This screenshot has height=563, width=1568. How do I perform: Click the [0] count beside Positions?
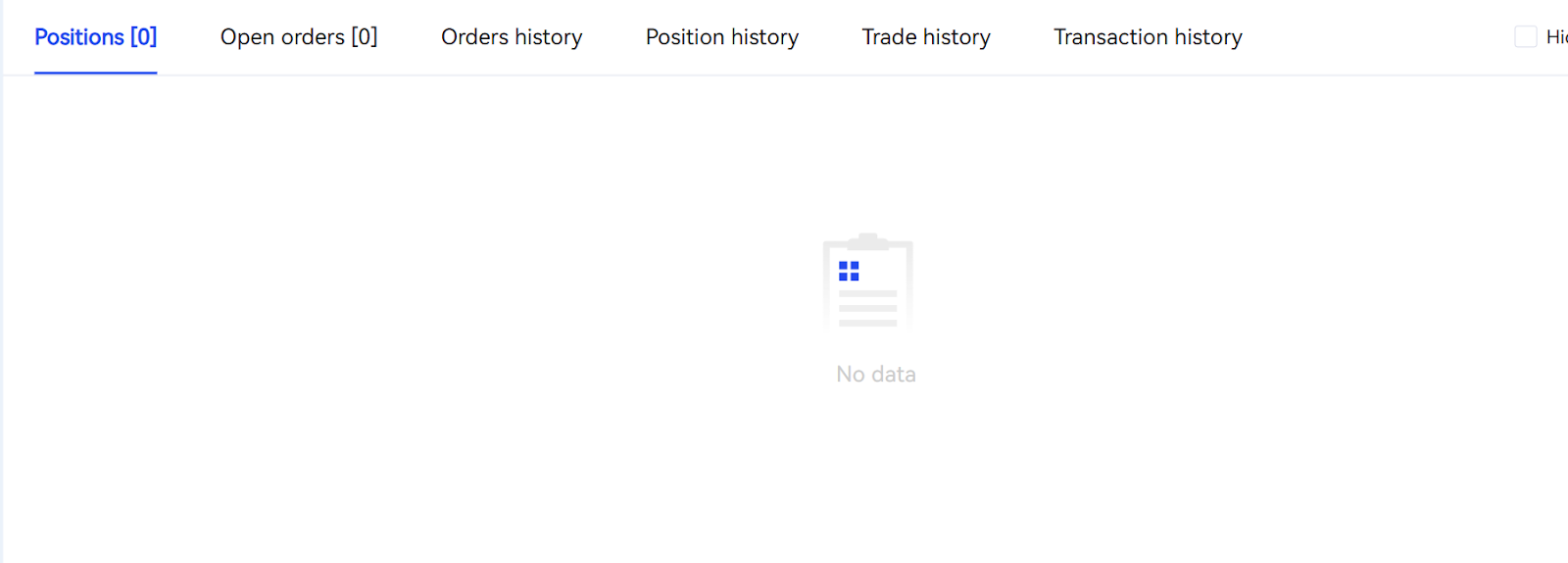point(143,37)
